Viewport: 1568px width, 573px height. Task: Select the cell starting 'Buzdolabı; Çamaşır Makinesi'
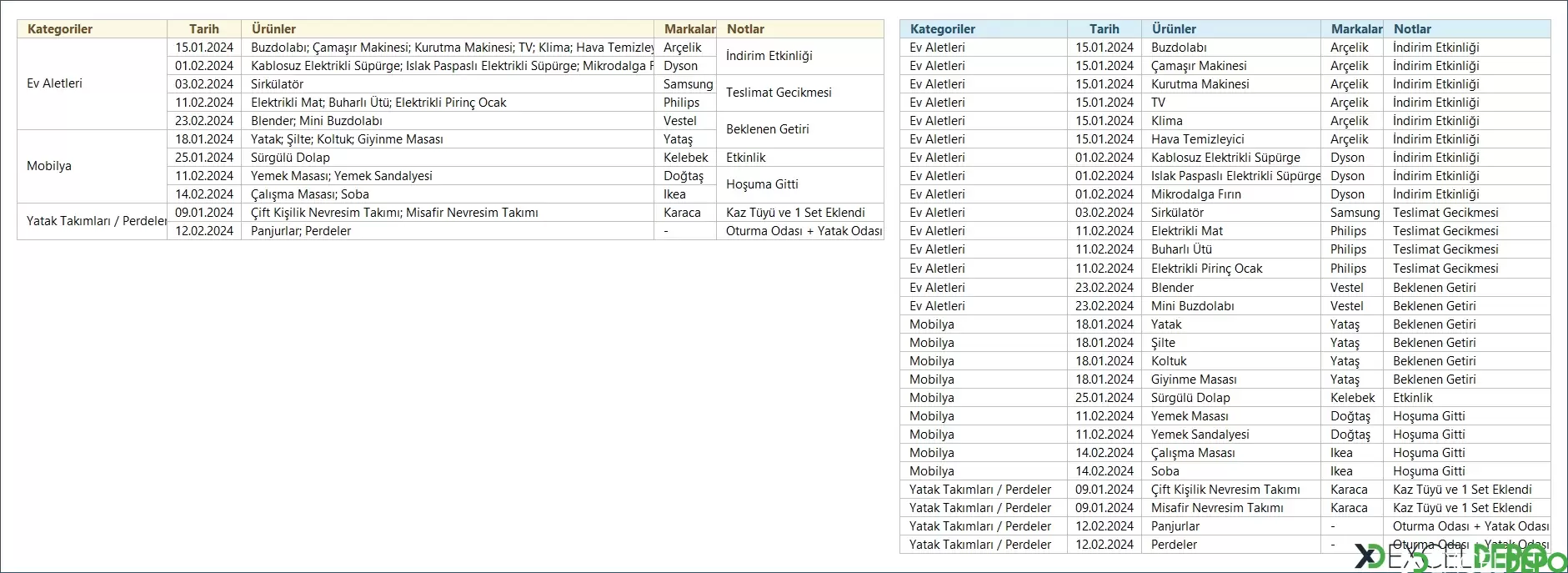tap(448, 48)
